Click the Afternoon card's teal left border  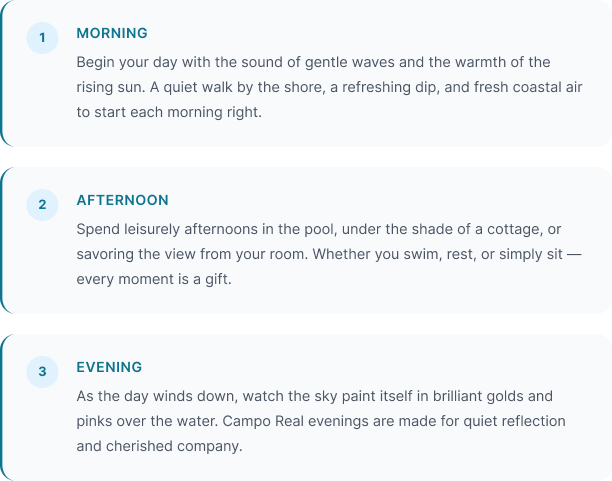pyautogui.click(x=2, y=240)
